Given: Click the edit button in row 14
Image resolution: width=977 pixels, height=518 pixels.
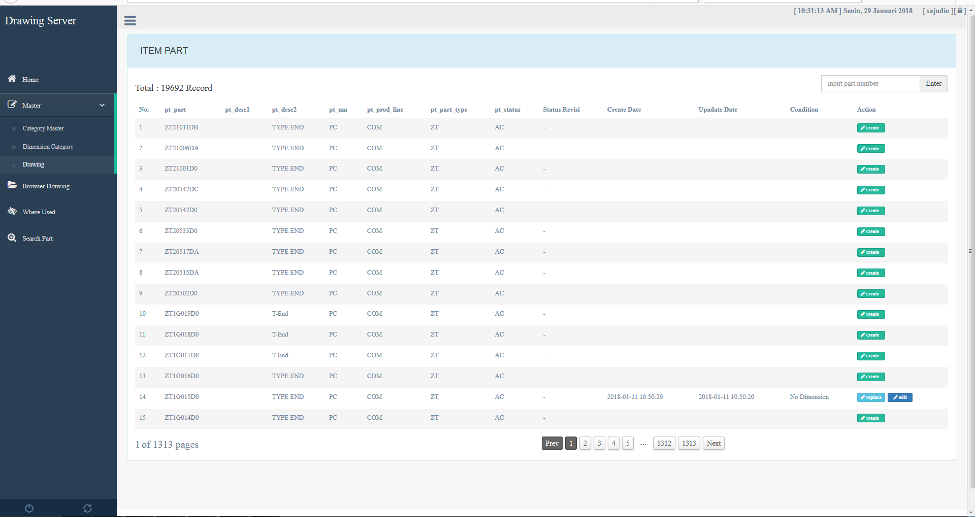Looking at the screenshot, I should [x=900, y=397].
